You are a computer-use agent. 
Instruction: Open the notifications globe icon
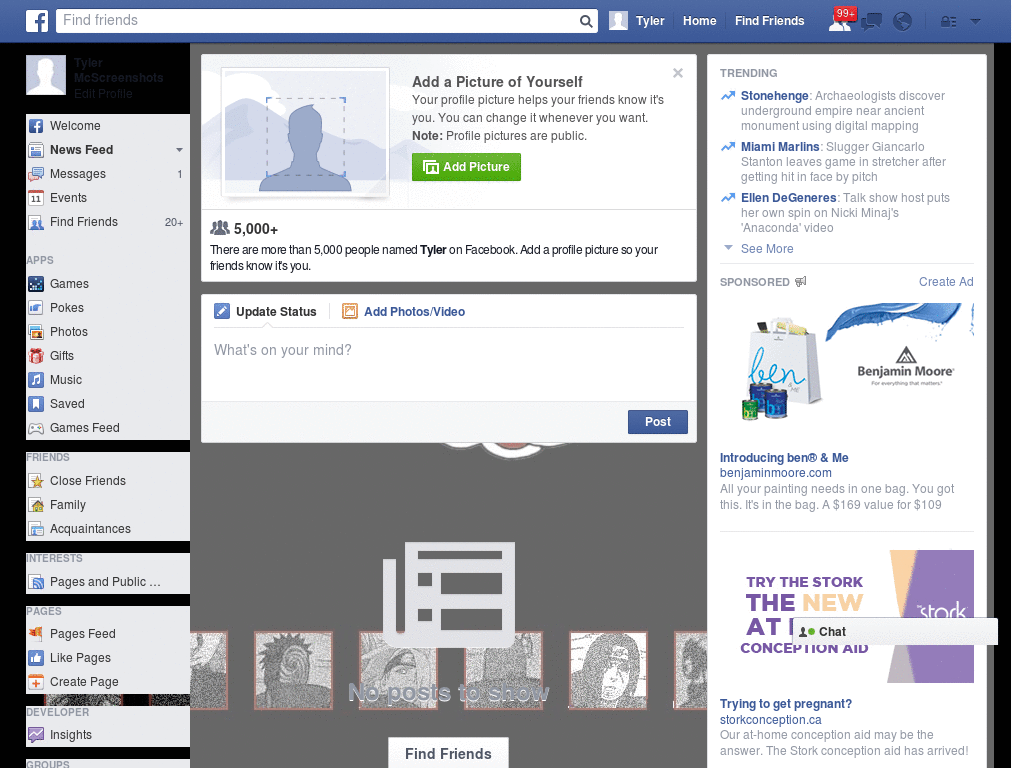point(902,22)
